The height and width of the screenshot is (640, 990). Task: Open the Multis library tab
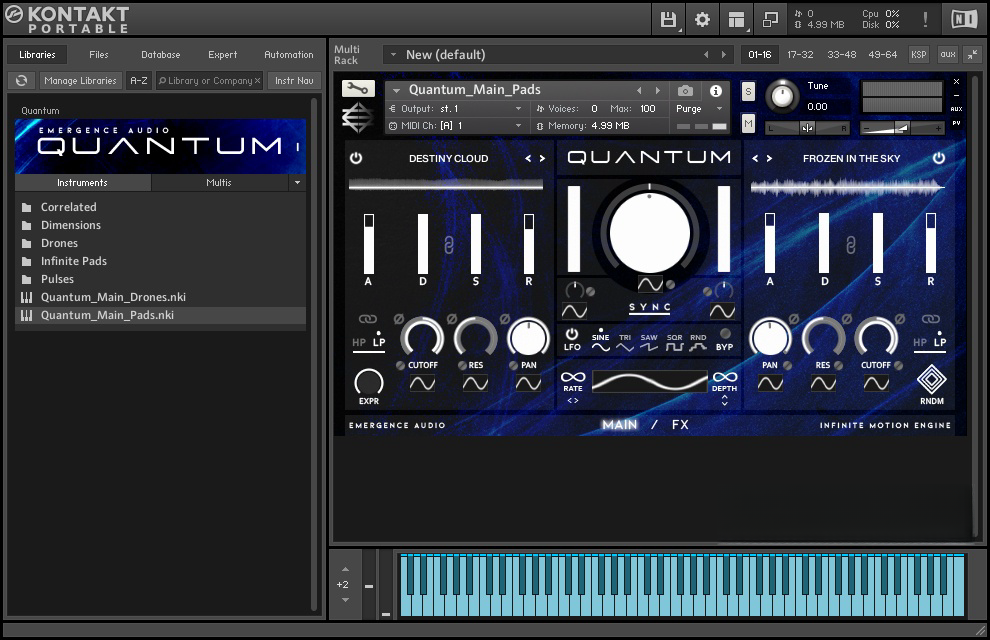[218, 182]
